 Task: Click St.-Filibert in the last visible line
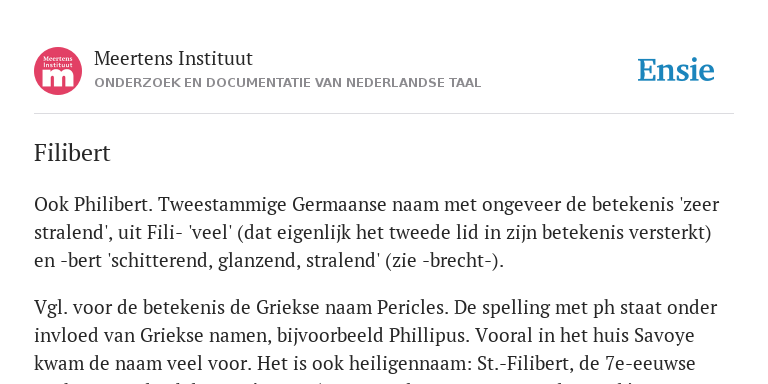pyautogui.click(x=517, y=364)
